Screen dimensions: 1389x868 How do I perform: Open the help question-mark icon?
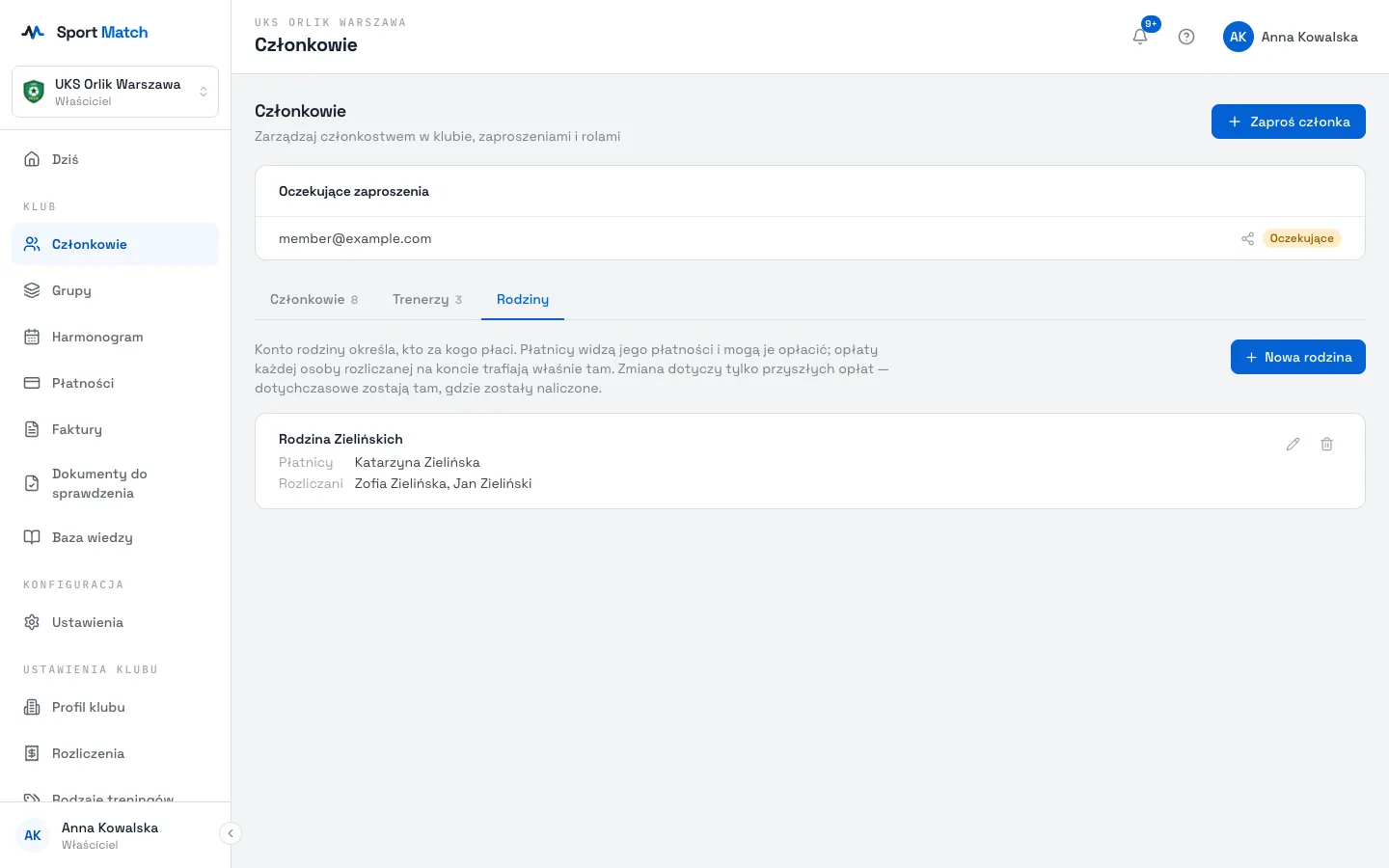pos(1186,37)
